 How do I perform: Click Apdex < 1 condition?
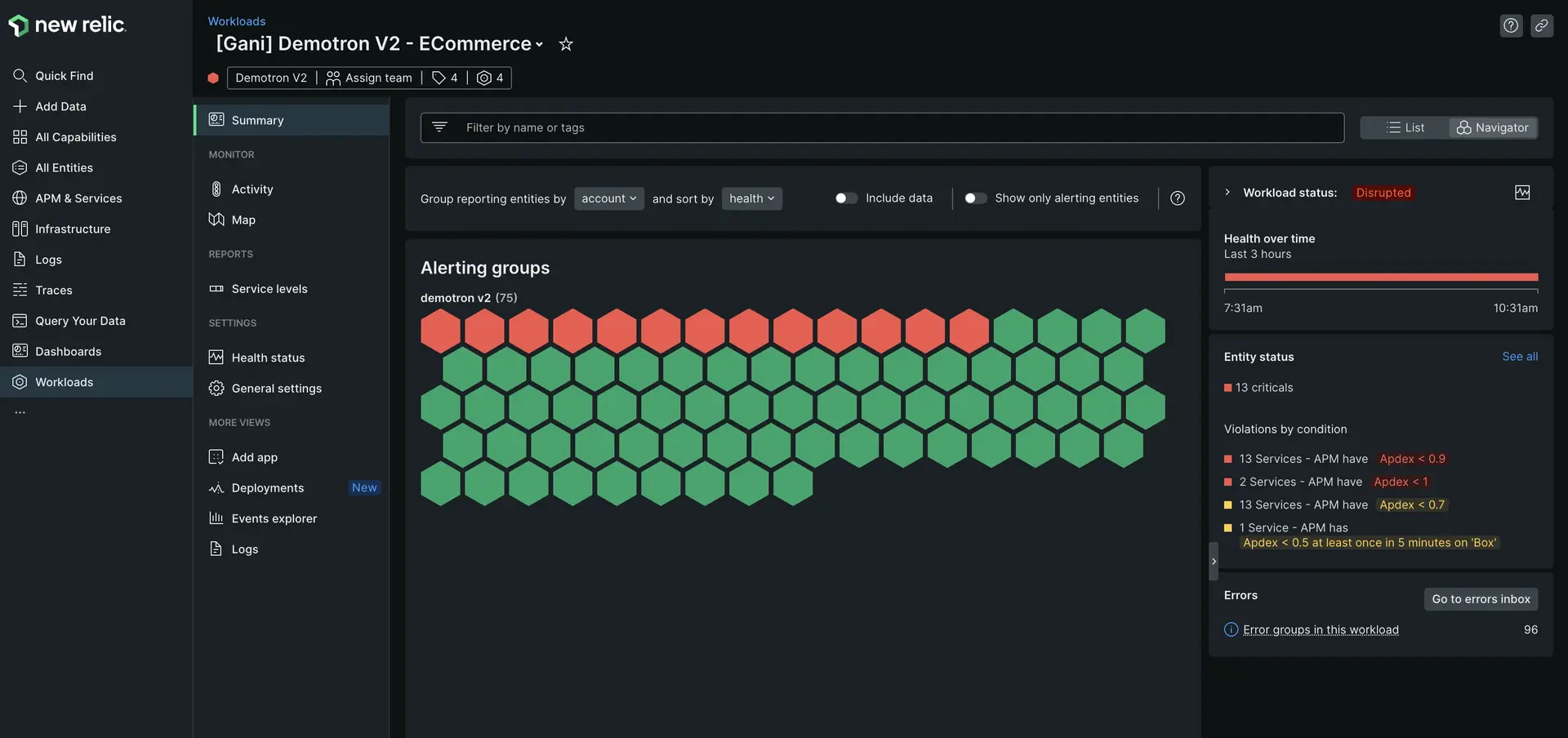click(x=1401, y=482)
